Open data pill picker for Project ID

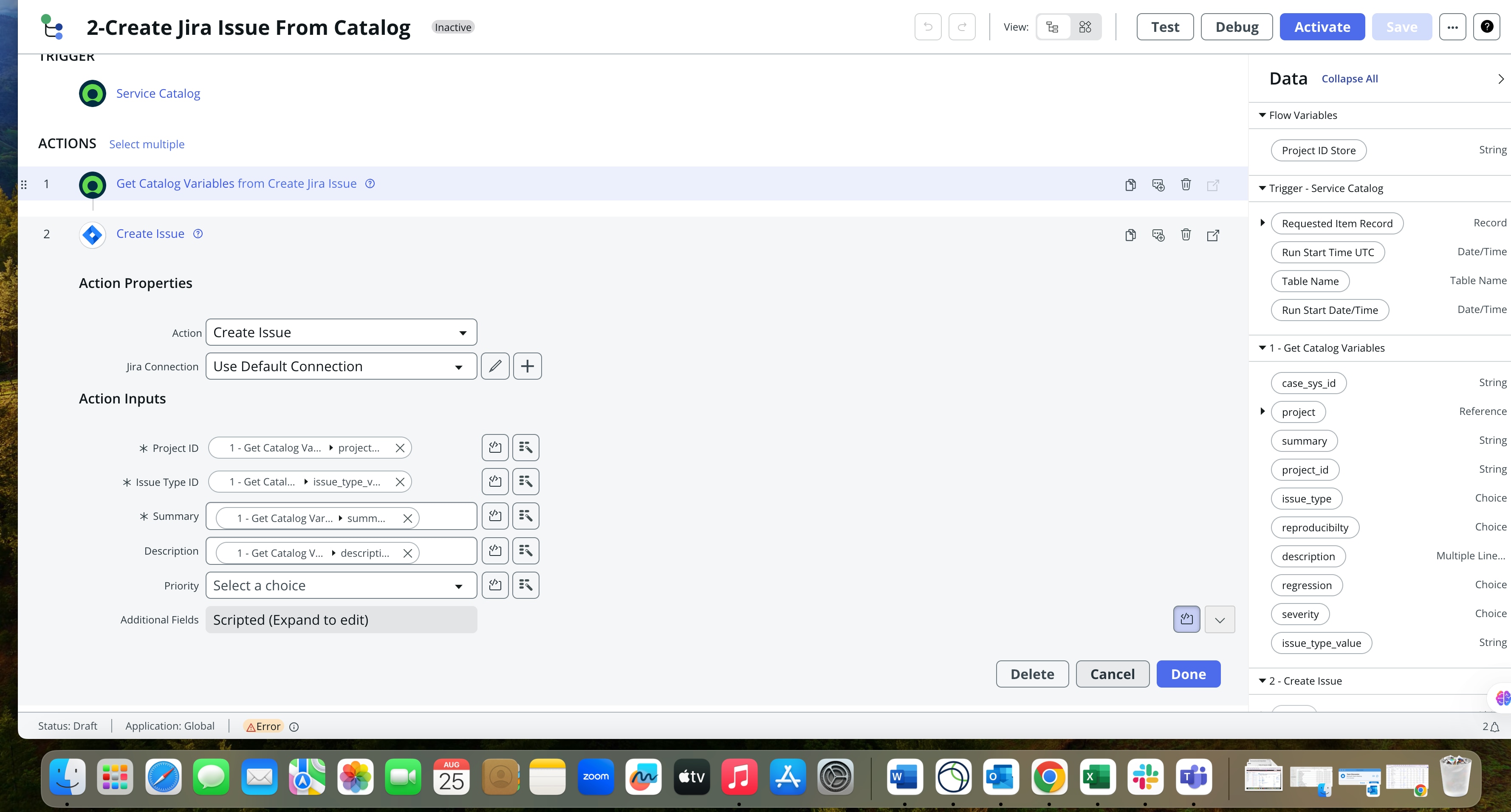(x=525, y=447)
